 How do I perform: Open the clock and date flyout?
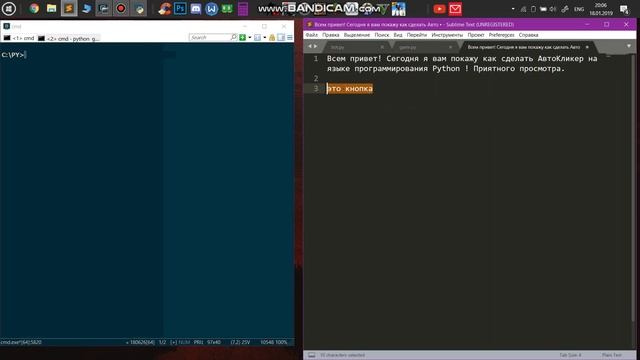coord(601,9)
